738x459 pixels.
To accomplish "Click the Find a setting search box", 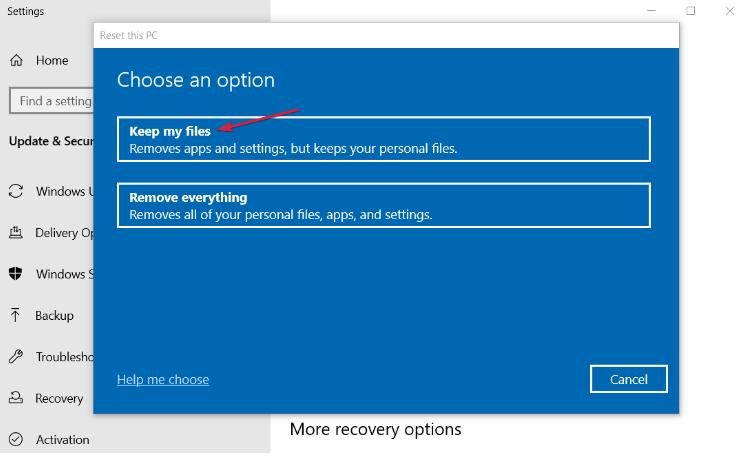I will point(51,101).
